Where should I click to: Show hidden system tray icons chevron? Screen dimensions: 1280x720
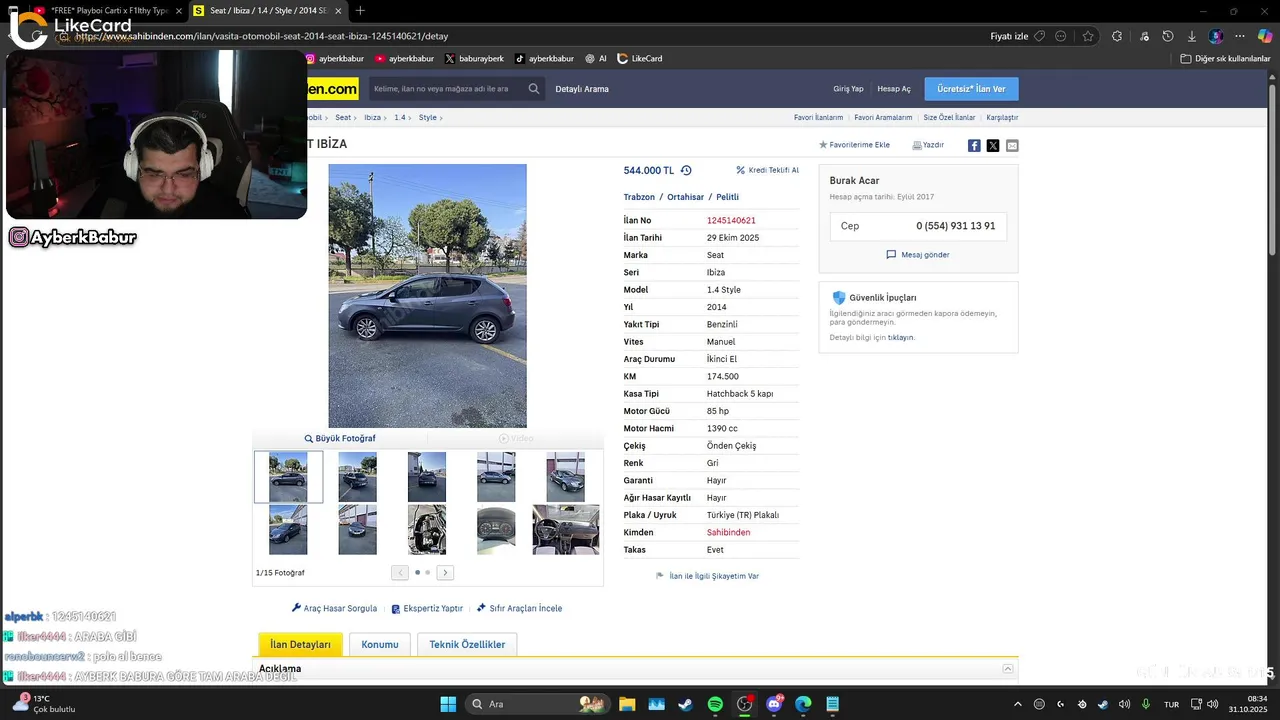point(1018,704)
